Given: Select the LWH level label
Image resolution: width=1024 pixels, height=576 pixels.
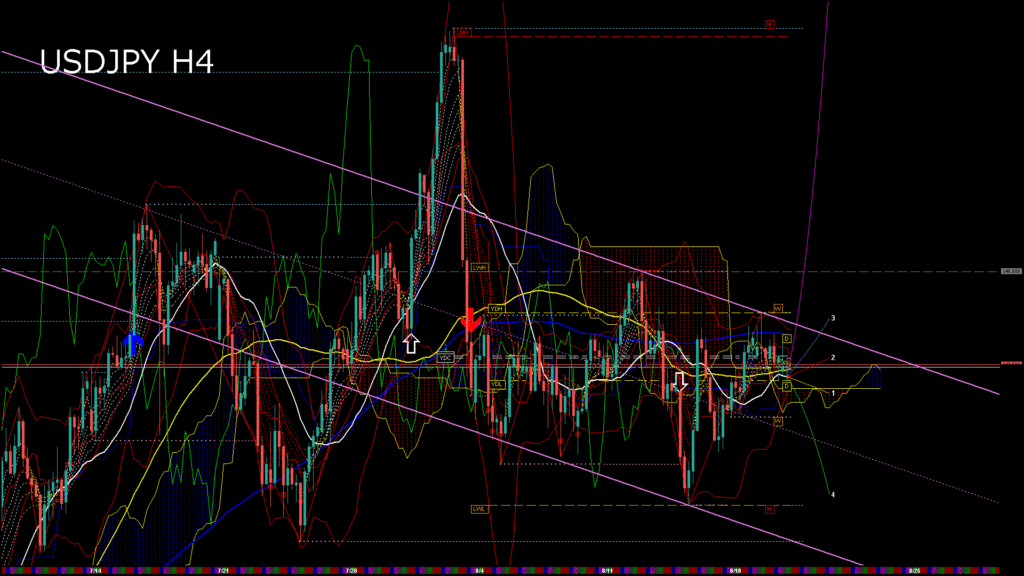Looking at the screenshot, I should click(x=480, y=267).
